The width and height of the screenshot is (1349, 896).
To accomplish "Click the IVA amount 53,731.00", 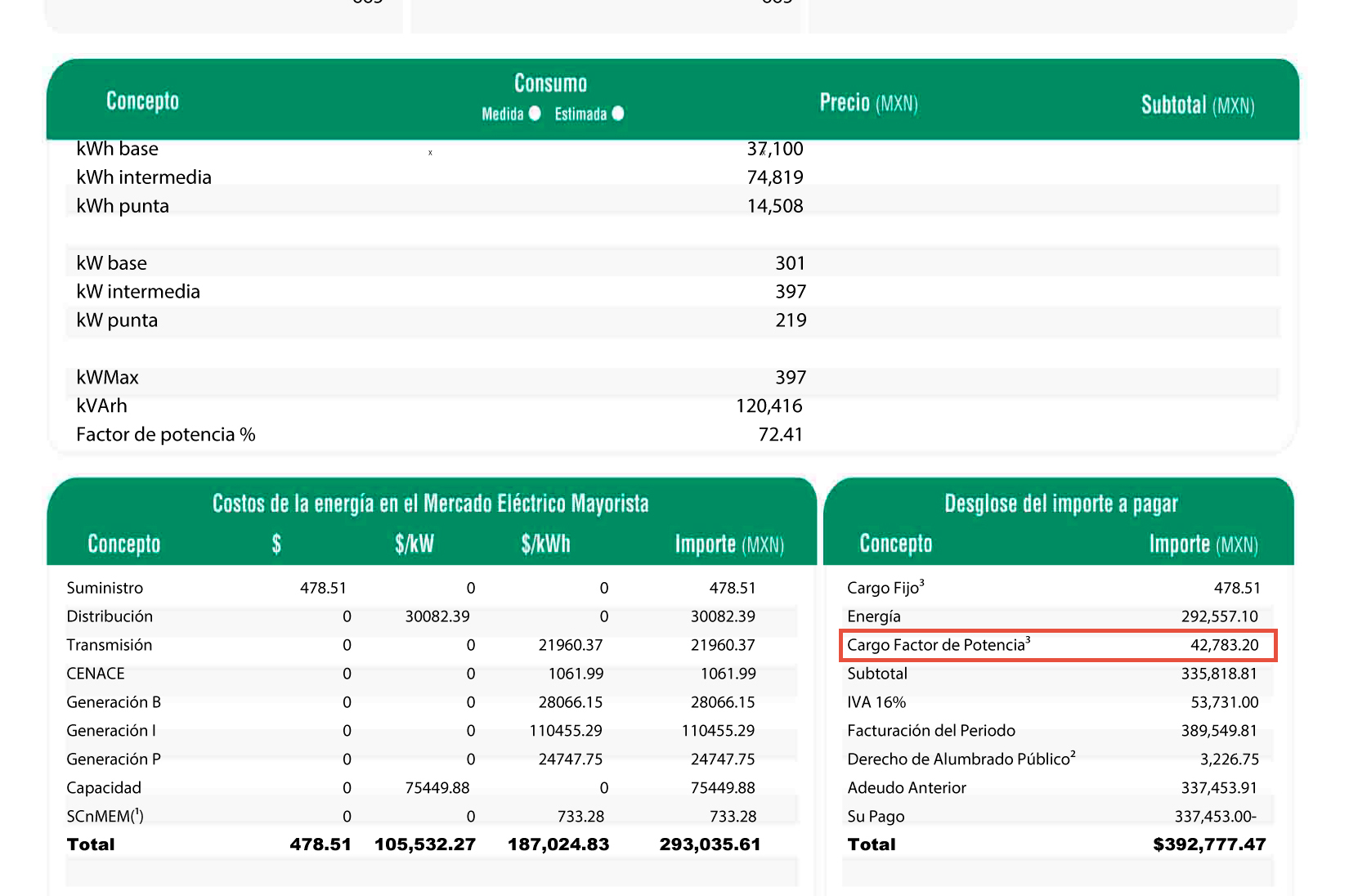I will [x=1225, y=702].
